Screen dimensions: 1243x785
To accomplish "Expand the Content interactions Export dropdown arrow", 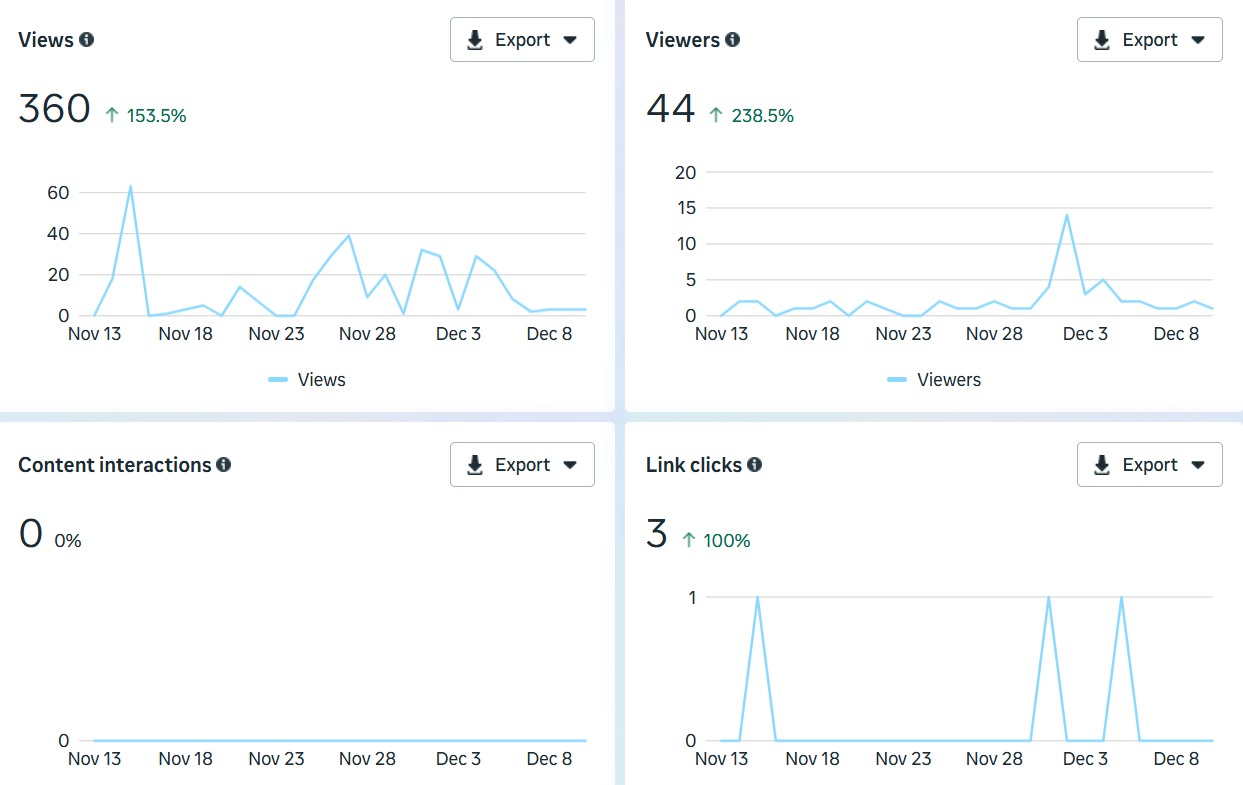I will click(x=571, y=465).
